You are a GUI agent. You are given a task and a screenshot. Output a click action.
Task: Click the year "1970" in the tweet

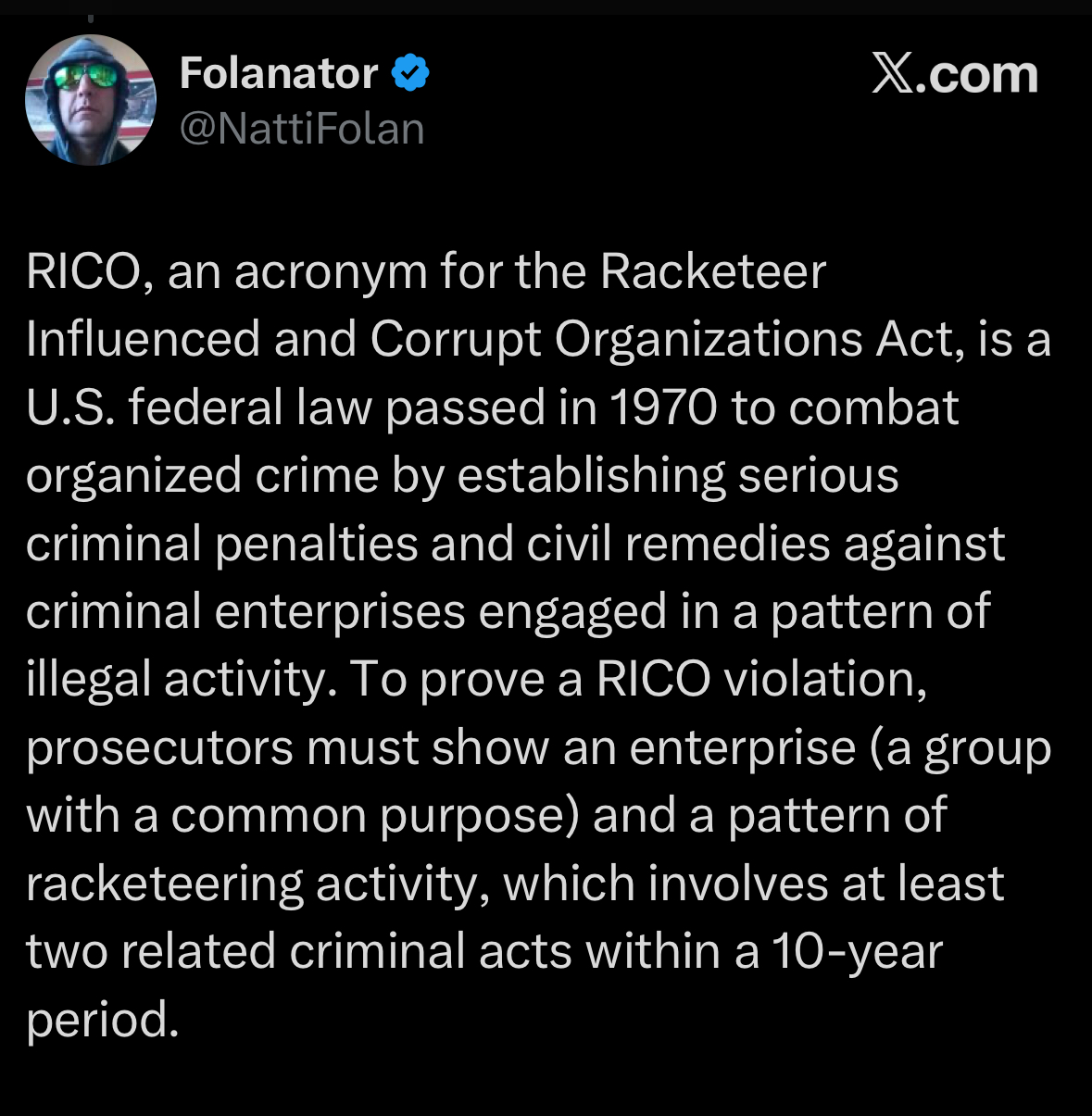[663, 408]
